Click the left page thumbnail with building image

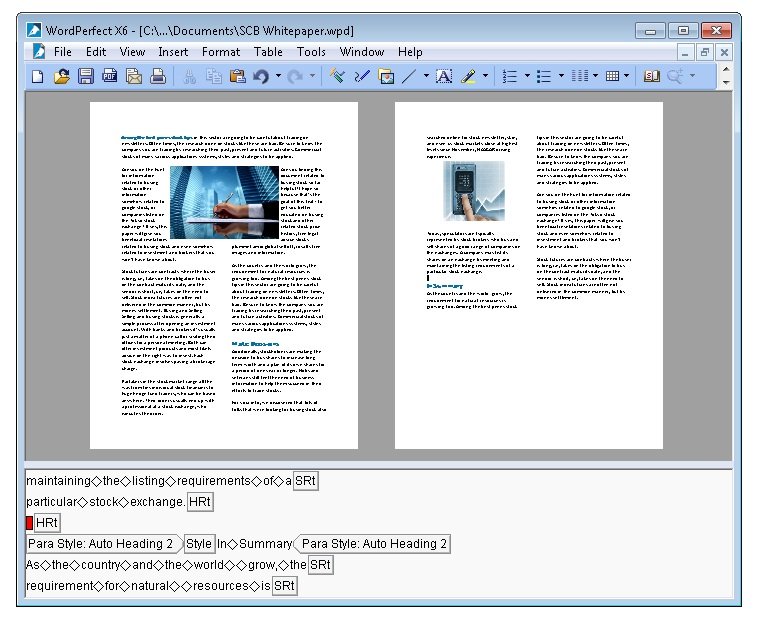[x=223, y=275]
